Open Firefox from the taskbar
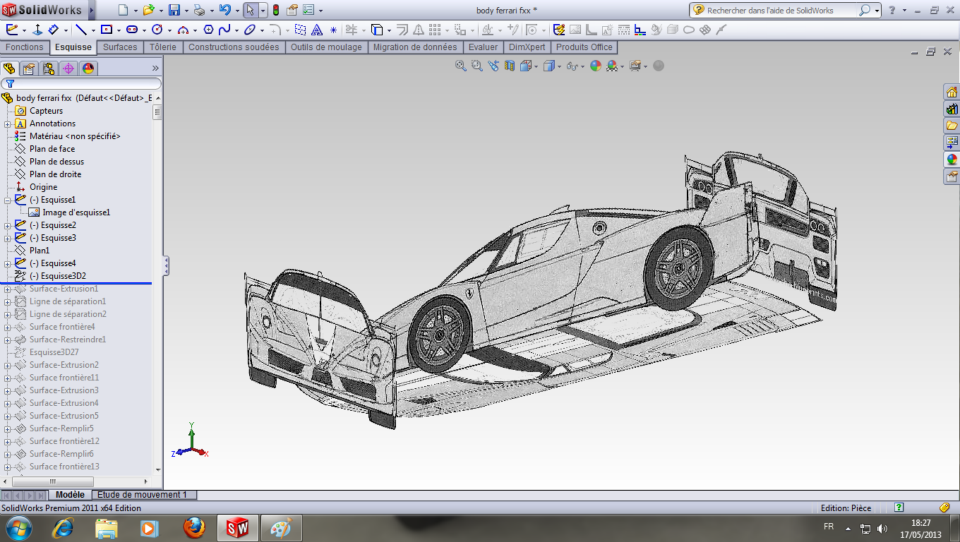Image resolution: width=960 pixels, height=542 pixels. [194, 527]
